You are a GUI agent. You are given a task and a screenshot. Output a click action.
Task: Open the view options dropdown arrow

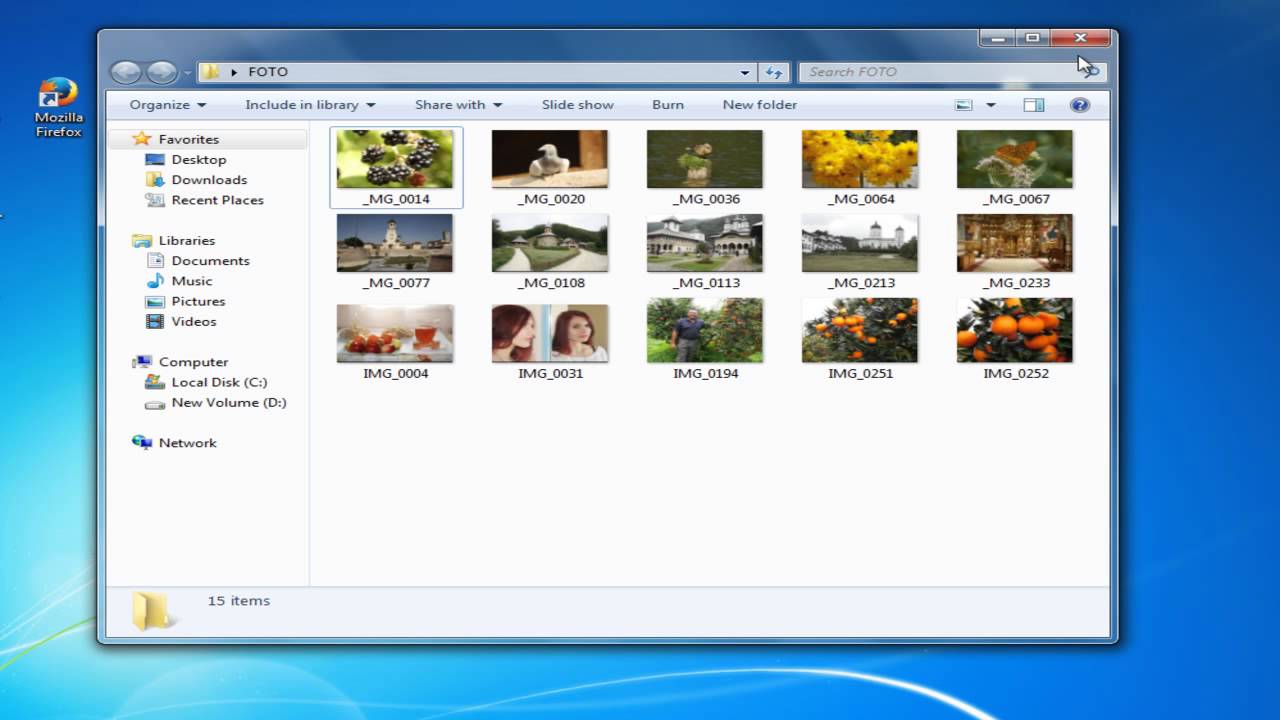pyautogui.click(x=991, y=104)
